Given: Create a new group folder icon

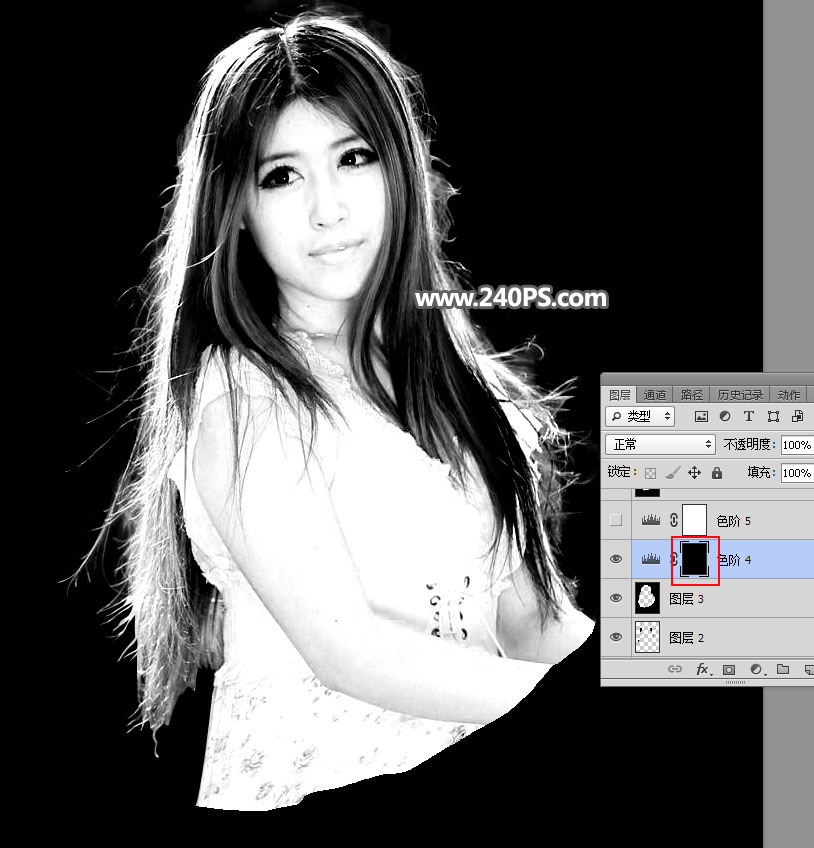Looking at the screenshot, I should tap(783, 670).
